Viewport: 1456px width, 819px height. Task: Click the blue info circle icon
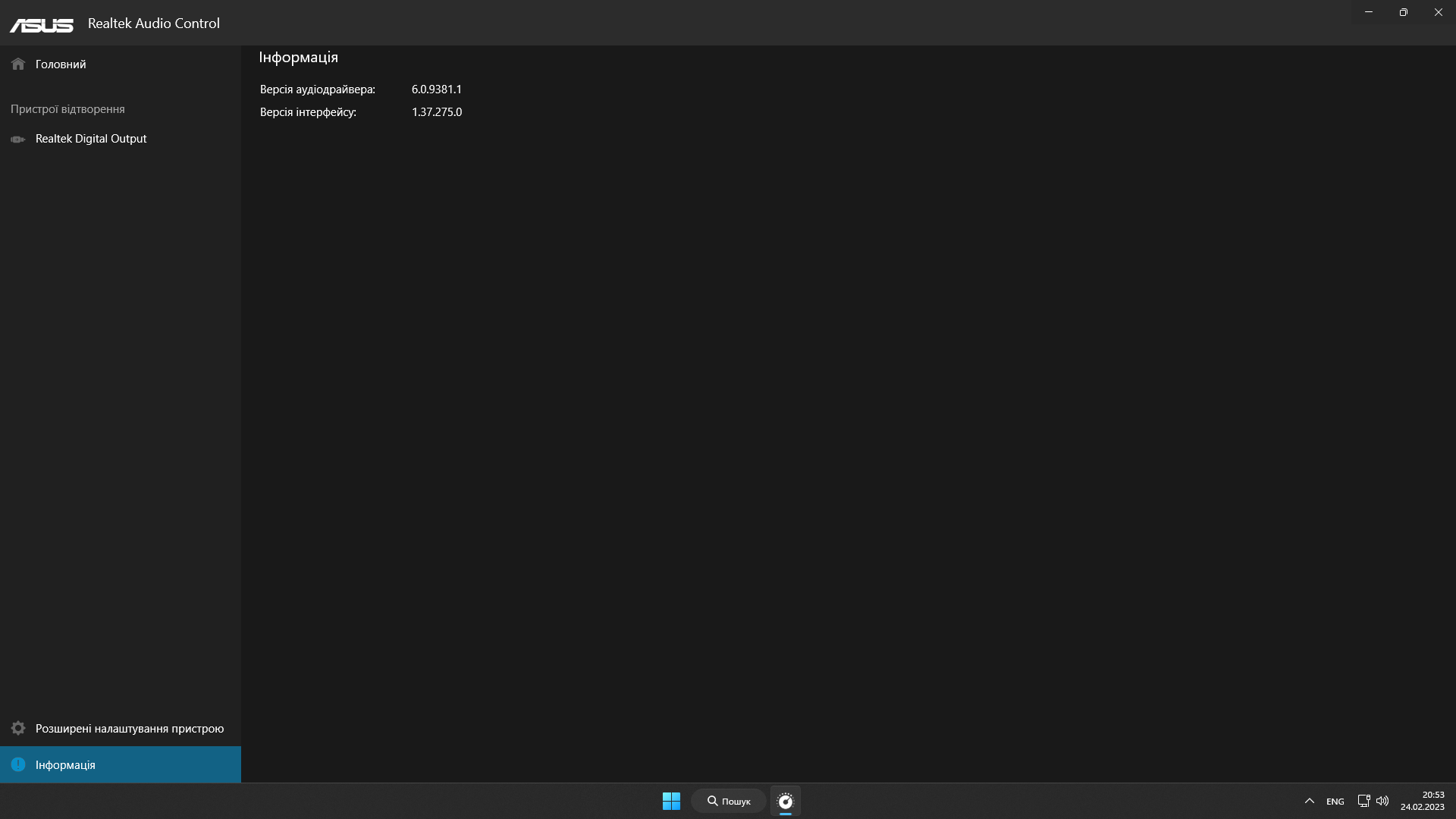[18, 764]
